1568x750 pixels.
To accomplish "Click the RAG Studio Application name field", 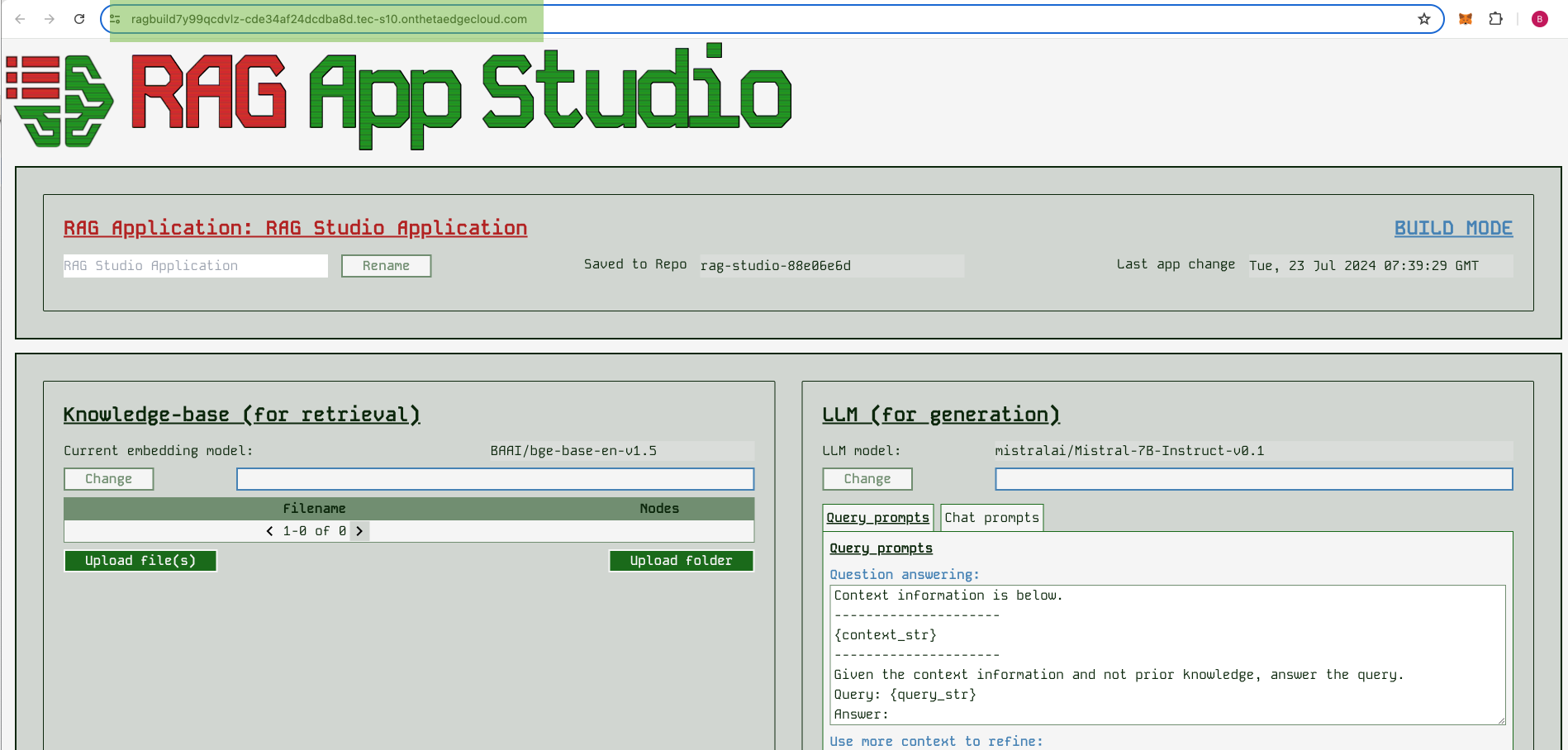I will (195, 265).
